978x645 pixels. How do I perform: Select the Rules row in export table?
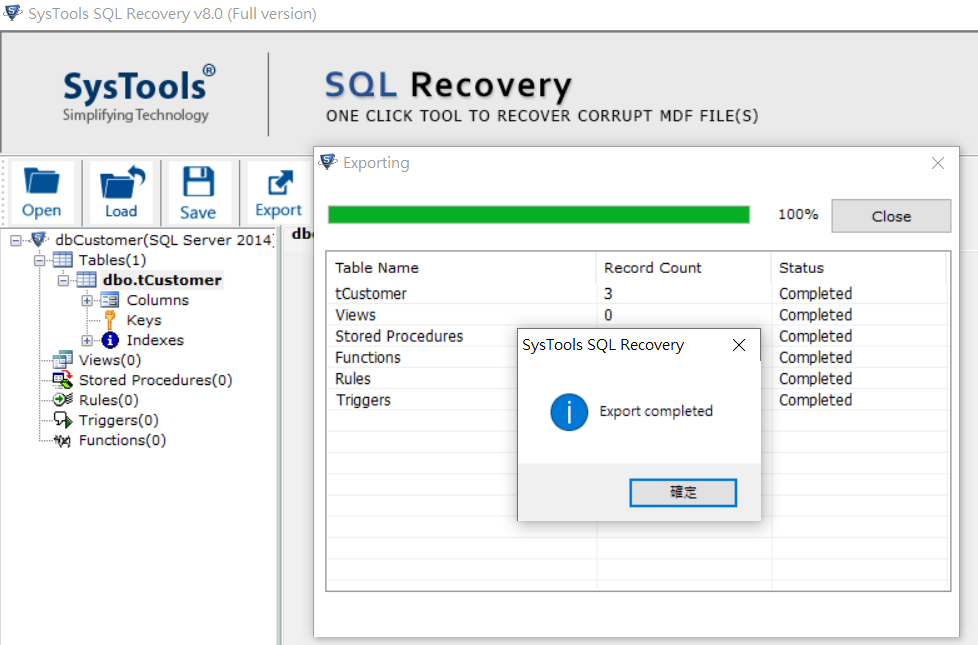tap(637, 378)
